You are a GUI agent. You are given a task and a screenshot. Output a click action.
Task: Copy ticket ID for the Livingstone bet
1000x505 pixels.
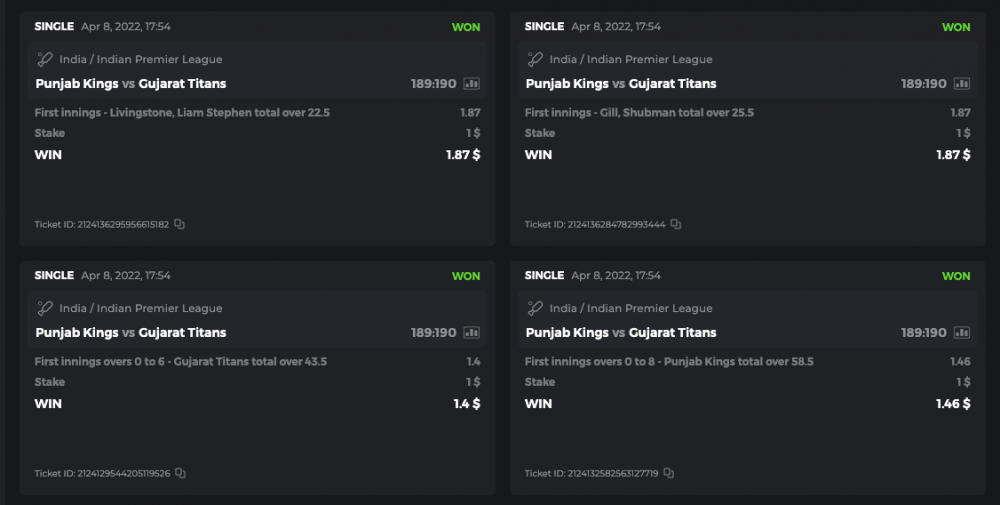[180, 225]
